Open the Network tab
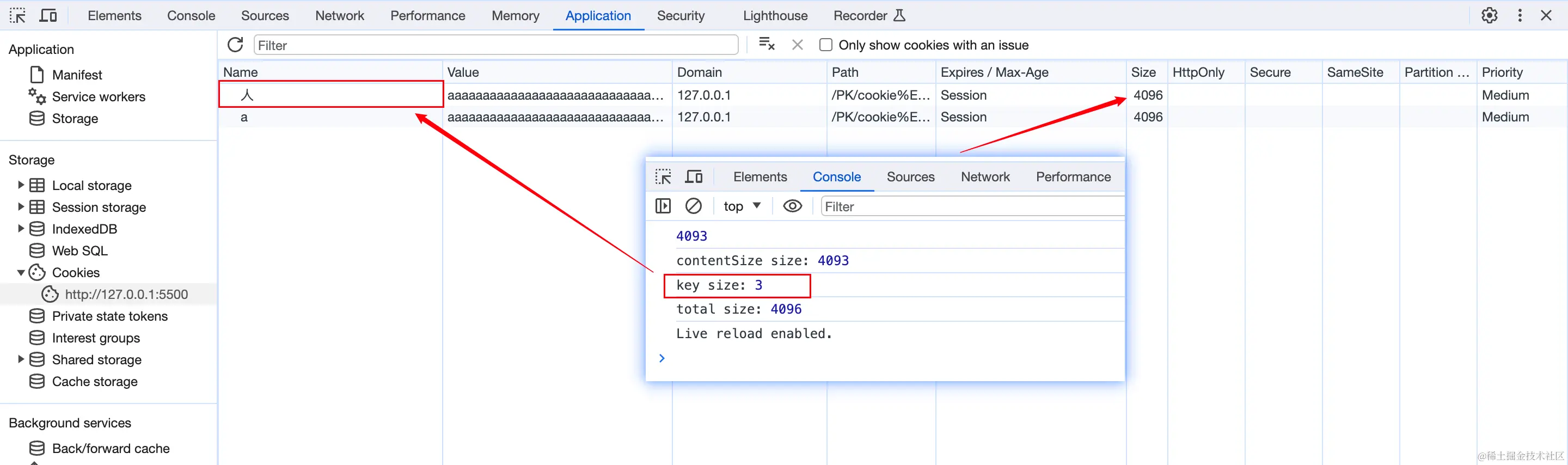This screenshot has height=465, width=1568. coord(340,16)
